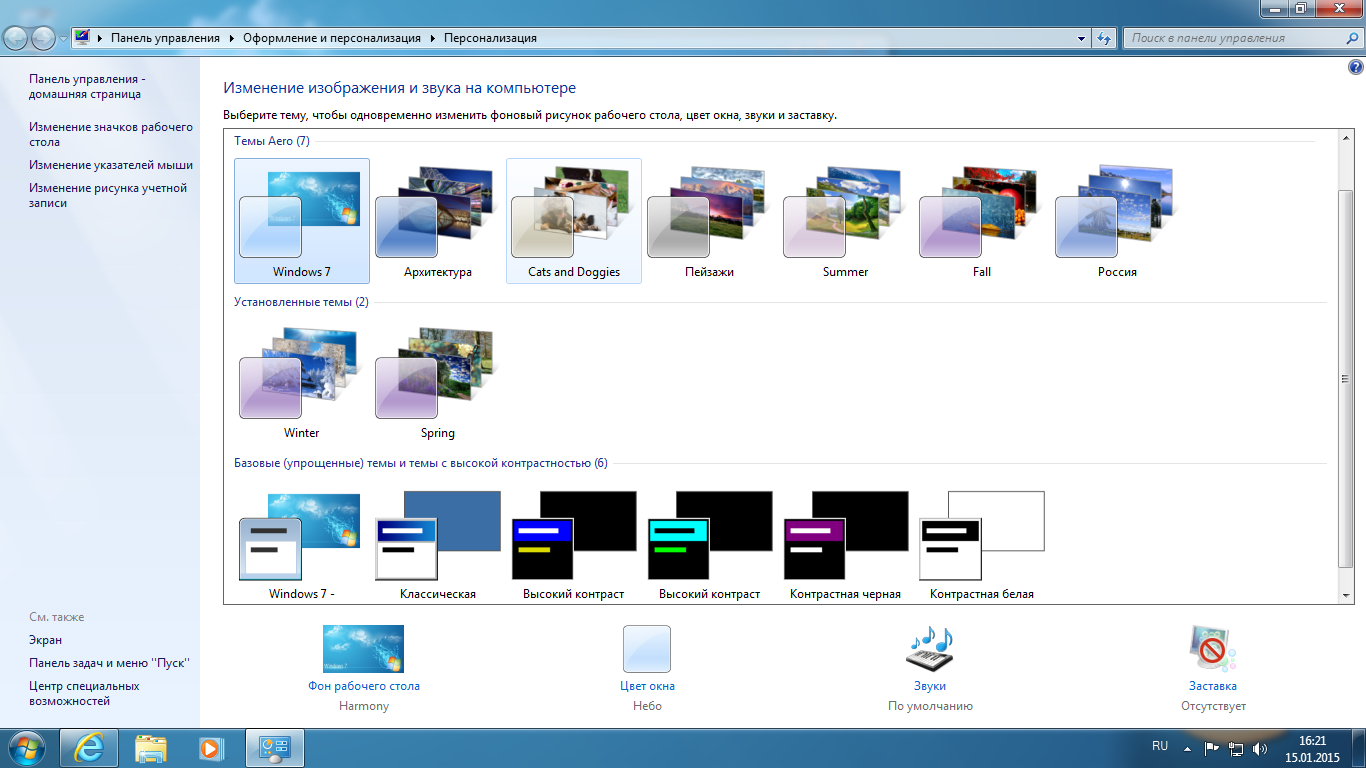
Task: Choose the Классическая theme
Action: [x=438, y=543]
